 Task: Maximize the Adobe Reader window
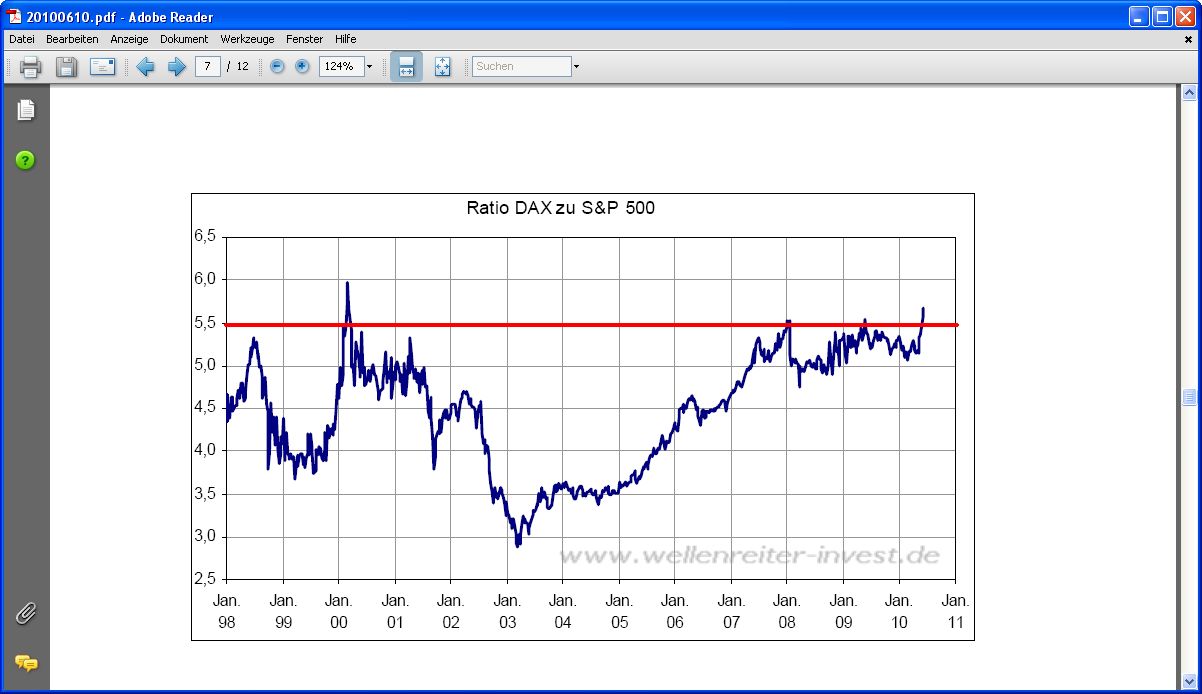coord(1162,16)
